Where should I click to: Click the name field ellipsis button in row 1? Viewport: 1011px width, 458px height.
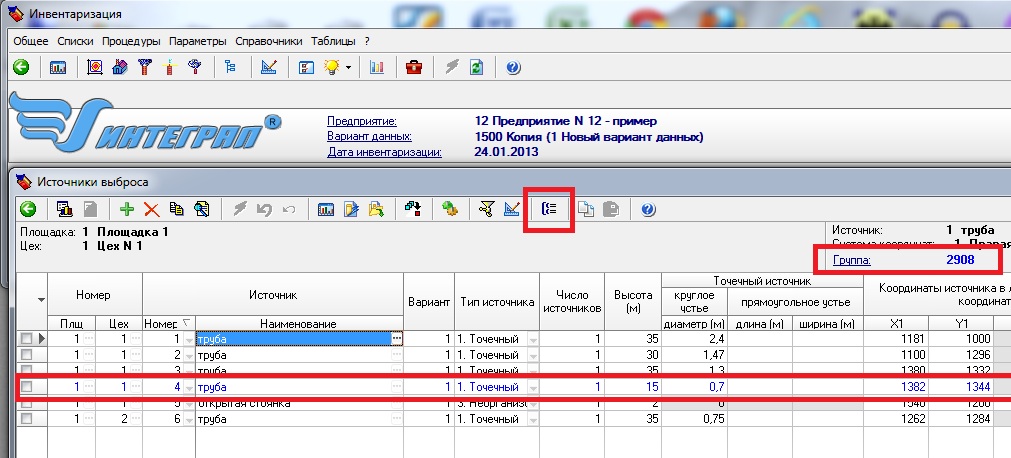[396, 339]
